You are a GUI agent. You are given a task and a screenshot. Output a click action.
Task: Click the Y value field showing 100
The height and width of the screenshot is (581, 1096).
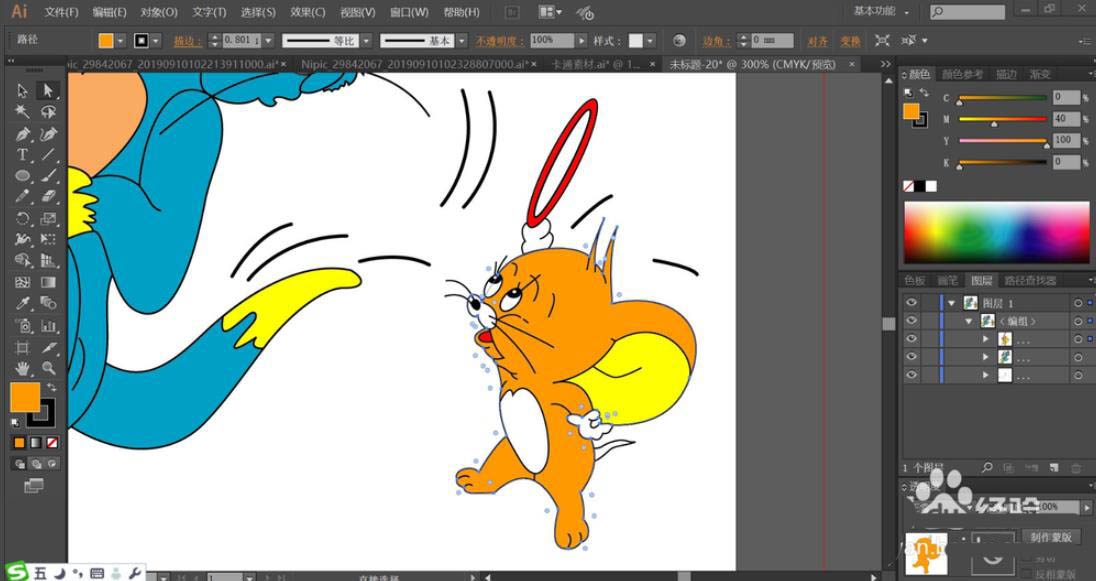coord(1066,140)
